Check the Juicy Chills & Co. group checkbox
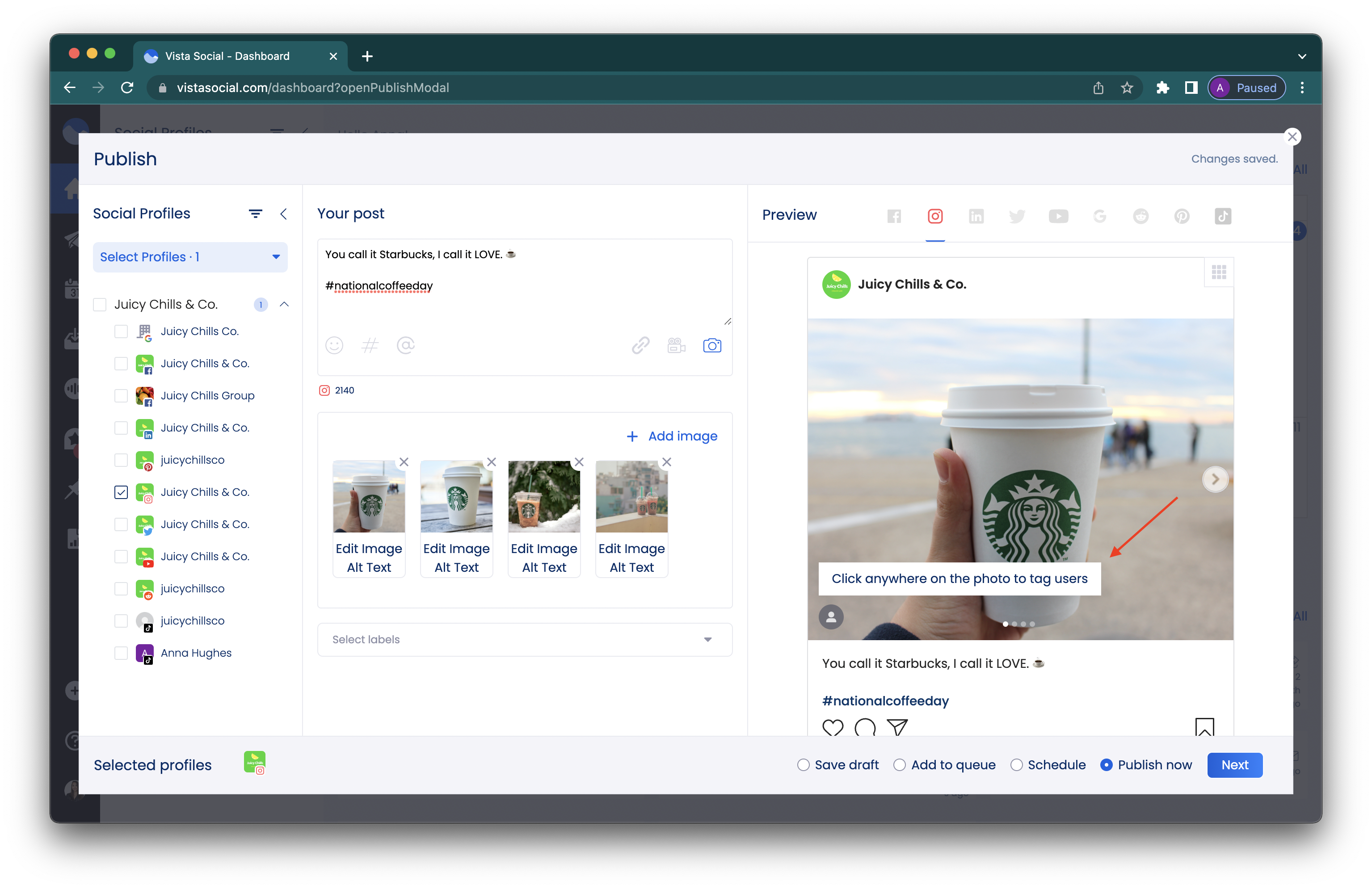The width and height of the screenshot is (1372, 889). point(100,305)
